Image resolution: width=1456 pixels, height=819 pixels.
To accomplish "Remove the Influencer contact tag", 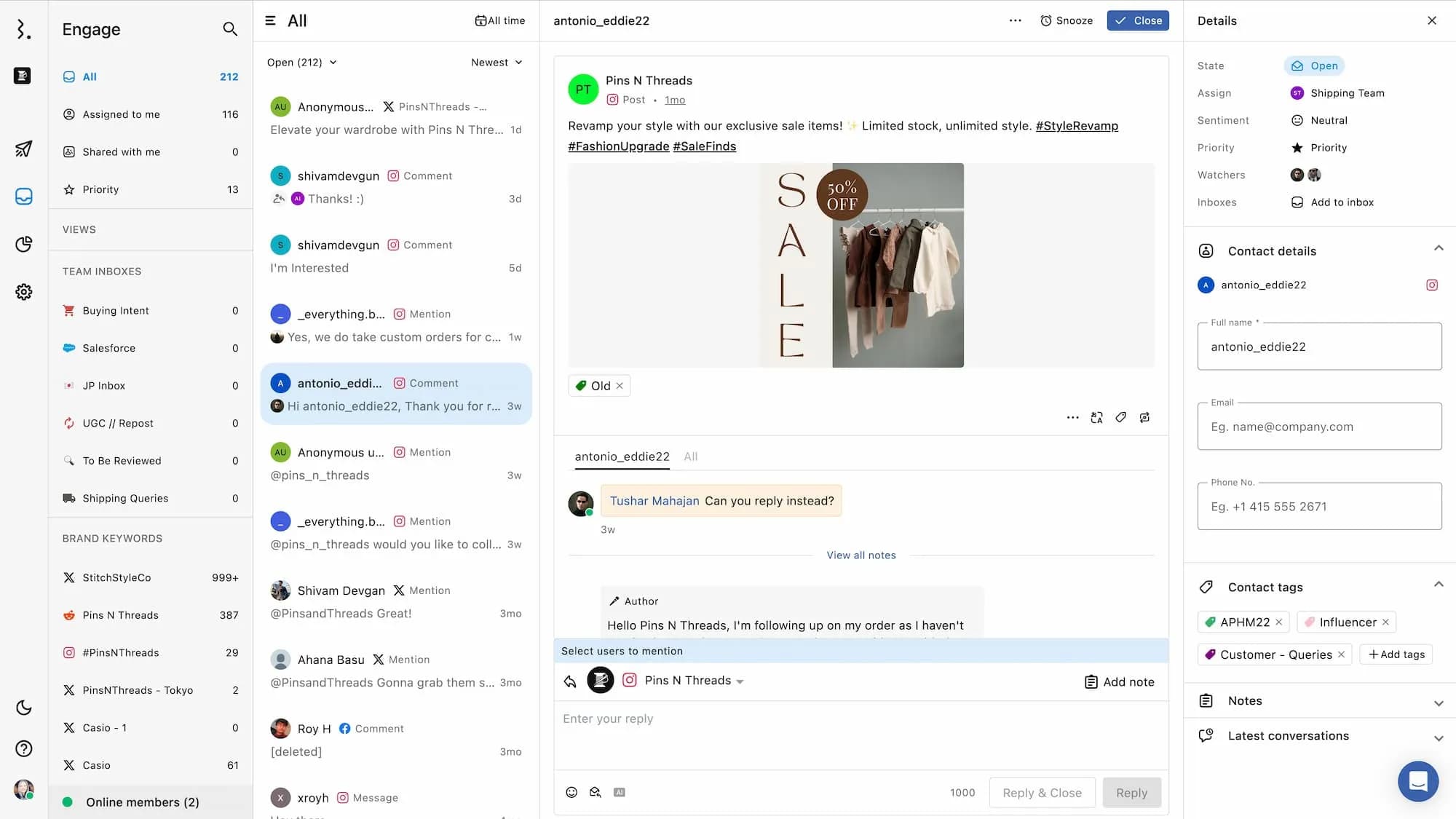I will click(x=1385, y=622).
